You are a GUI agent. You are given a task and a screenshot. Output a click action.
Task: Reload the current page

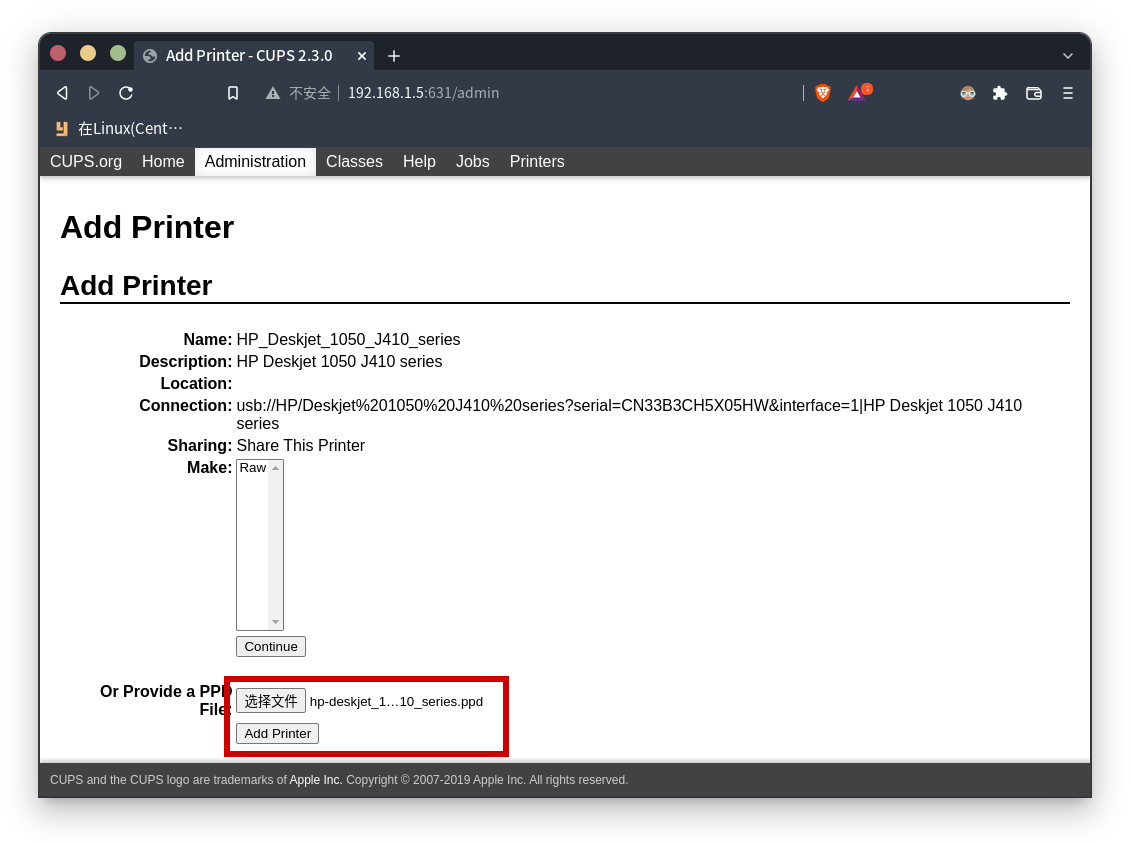[x=126, y=93]
